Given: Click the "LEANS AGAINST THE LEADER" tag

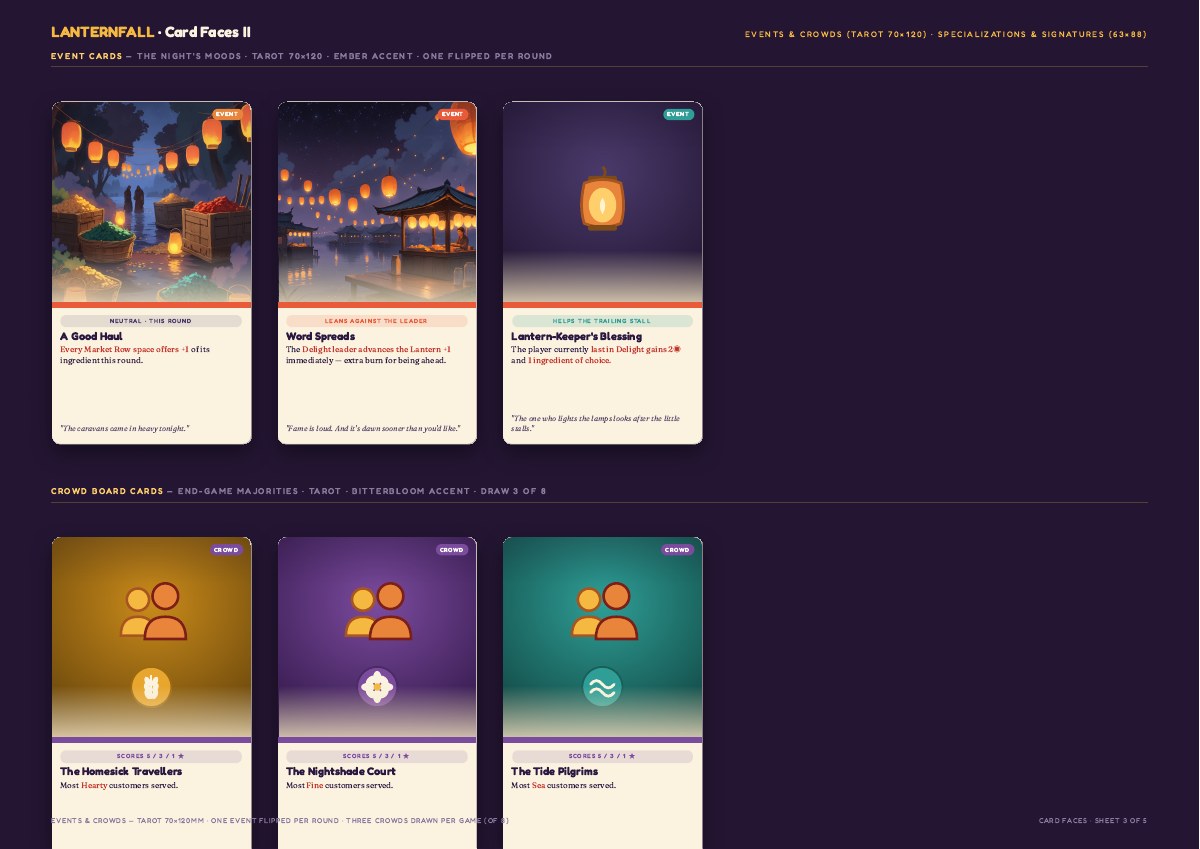Looking at the screenshot, I should (376, 321).
